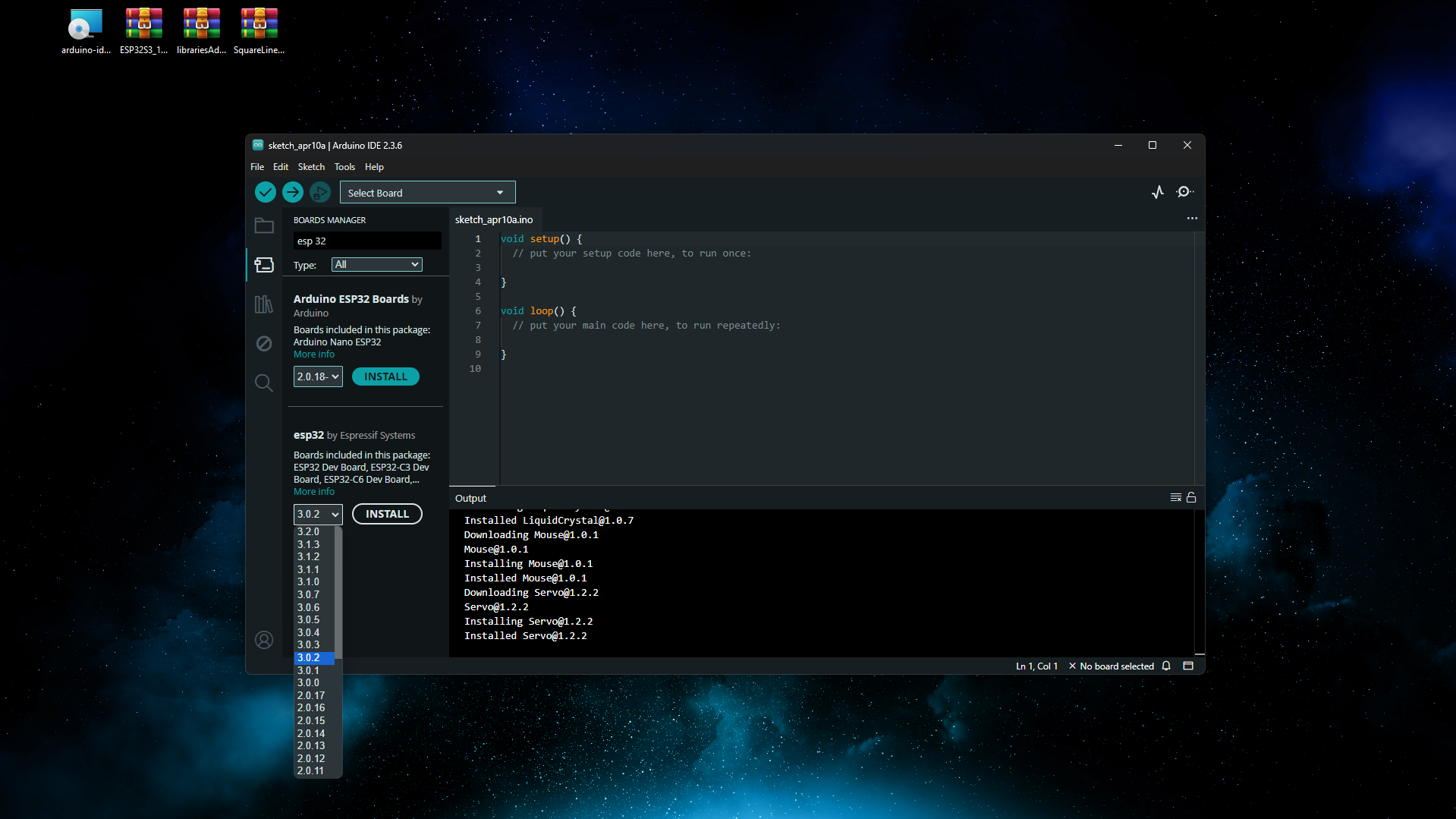The width and height of the screenshot is (1456, 819).
Task: Open the Arduino ESP32 Boards version dropdown
Action: coord(318,376)
